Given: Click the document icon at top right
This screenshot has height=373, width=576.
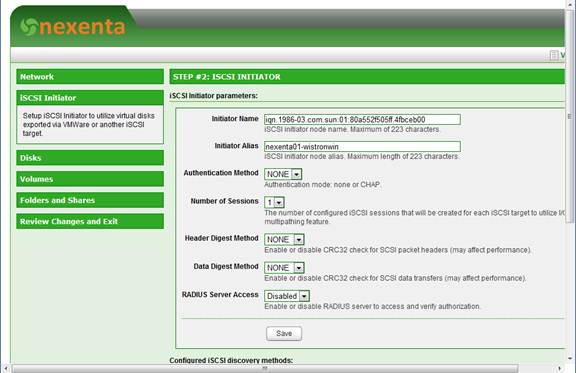Looking at the screenshot, I should point(554,55).
